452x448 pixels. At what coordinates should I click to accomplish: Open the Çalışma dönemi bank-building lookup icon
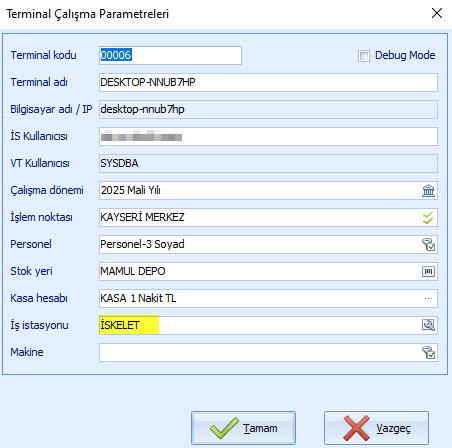pos(428,191)
